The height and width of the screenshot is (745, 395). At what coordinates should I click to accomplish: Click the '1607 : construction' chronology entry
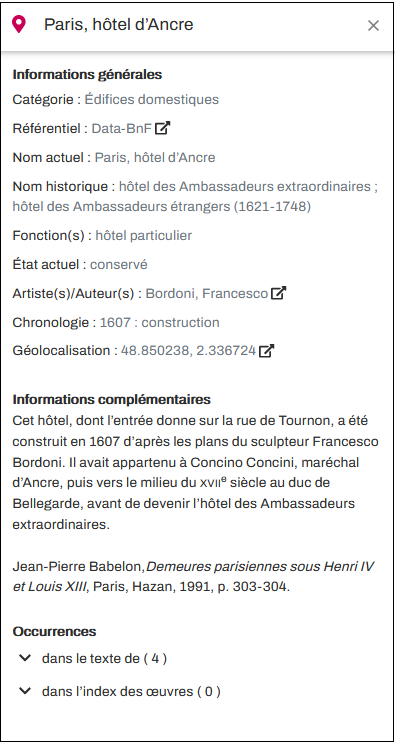pyautogui.click(x=160, y=322)
